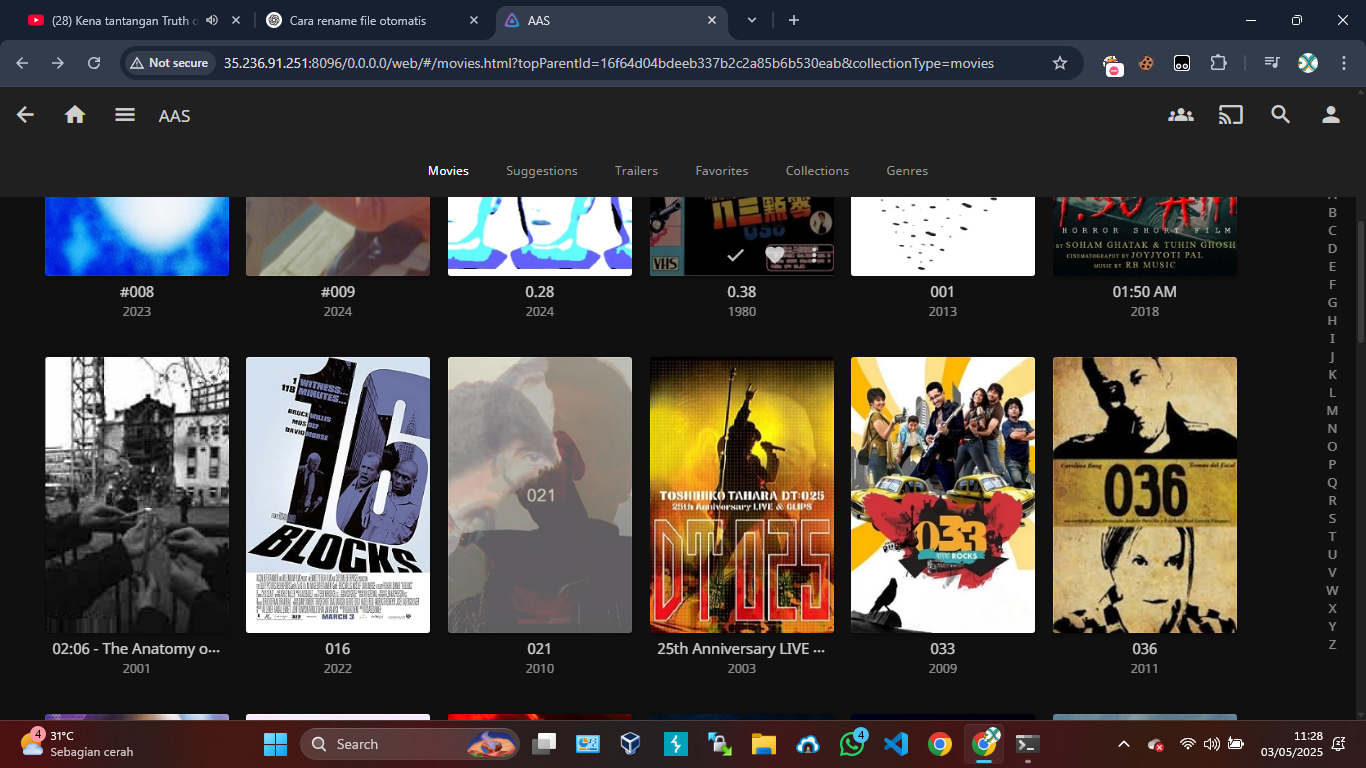Open the DT 025 concert poster
This screenshot has height=768, width=1366.
click(x=741, y=495)
